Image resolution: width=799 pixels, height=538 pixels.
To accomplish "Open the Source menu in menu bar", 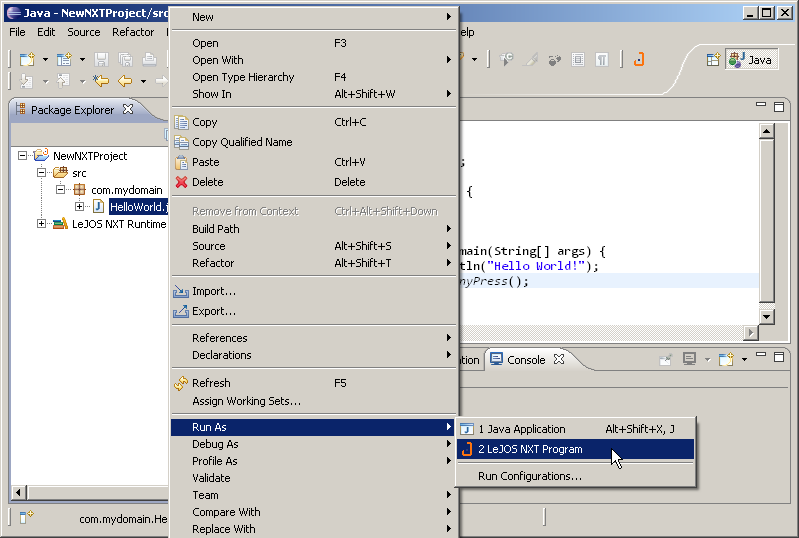I will tap(84, 32).
